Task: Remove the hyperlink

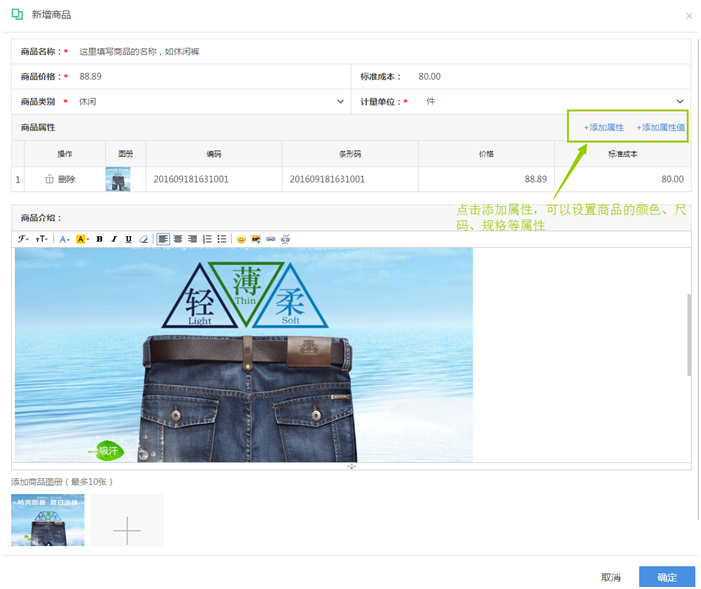Action: tap(286, 239)
